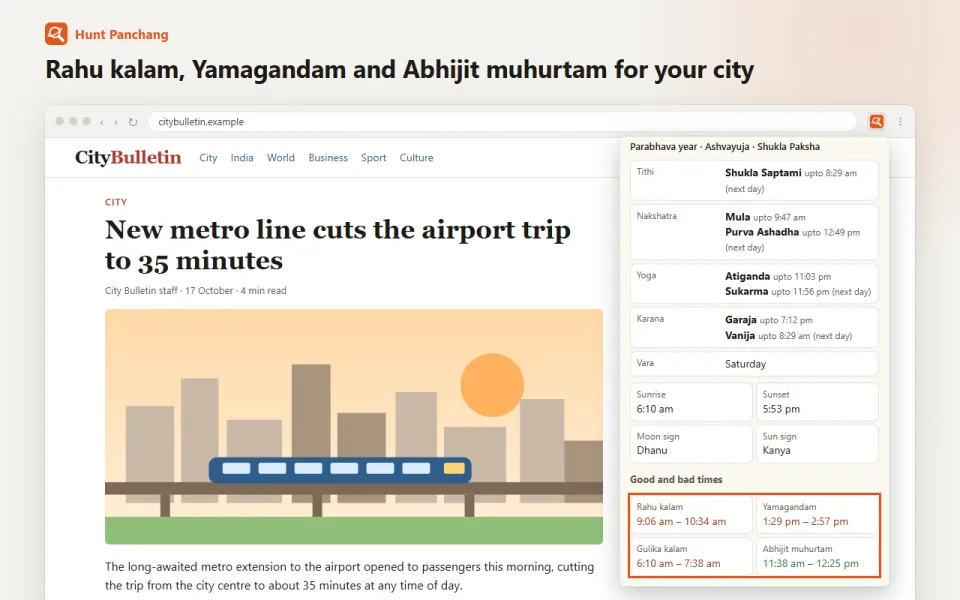Click the Sunrise 6:10 am card
Viewport: 960px width, 600px height.
(691, 402)
